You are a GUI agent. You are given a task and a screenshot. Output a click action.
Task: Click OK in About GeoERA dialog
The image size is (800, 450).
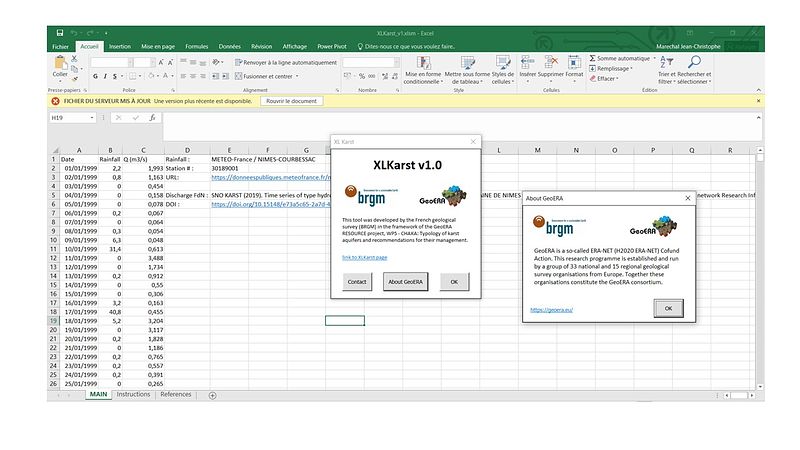coord(668,308)
